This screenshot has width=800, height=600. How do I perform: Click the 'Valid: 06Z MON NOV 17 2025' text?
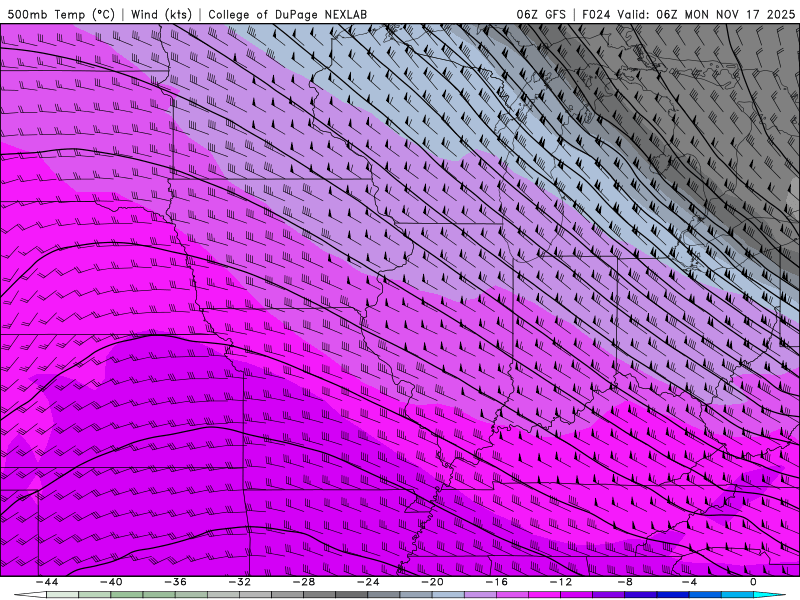point(706,14)
